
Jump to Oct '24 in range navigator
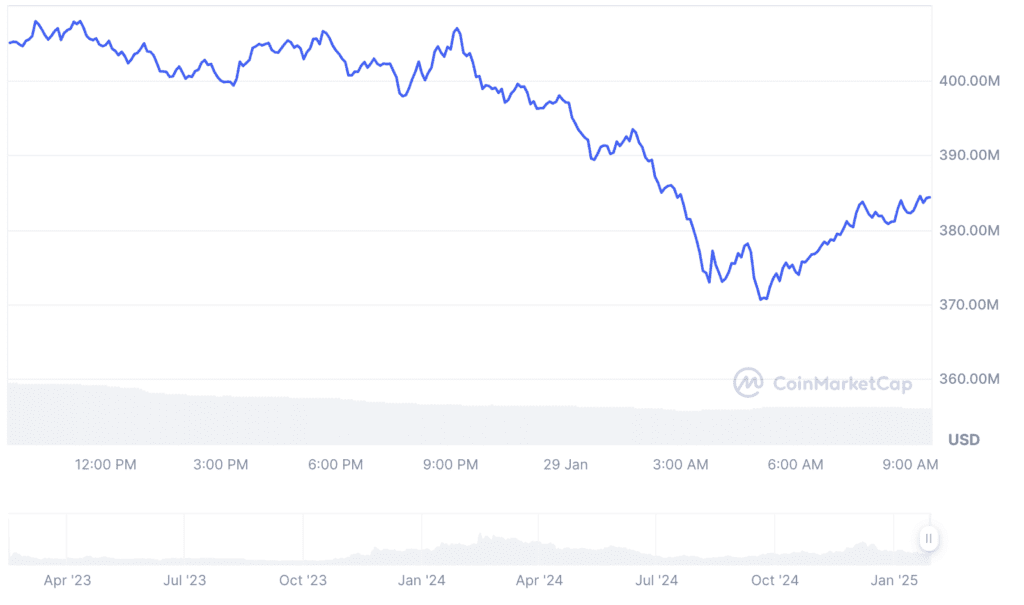click(x=775, y=580)
